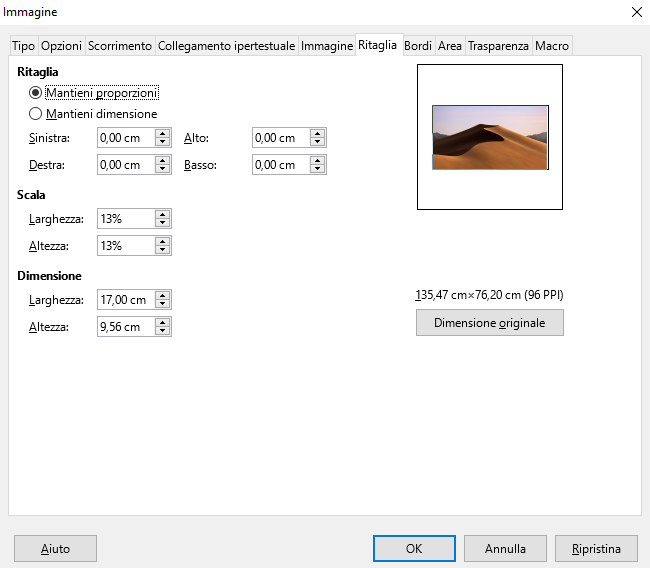
Task: Decrease the Scala Larghezza percentage
Action: (162, 223)
